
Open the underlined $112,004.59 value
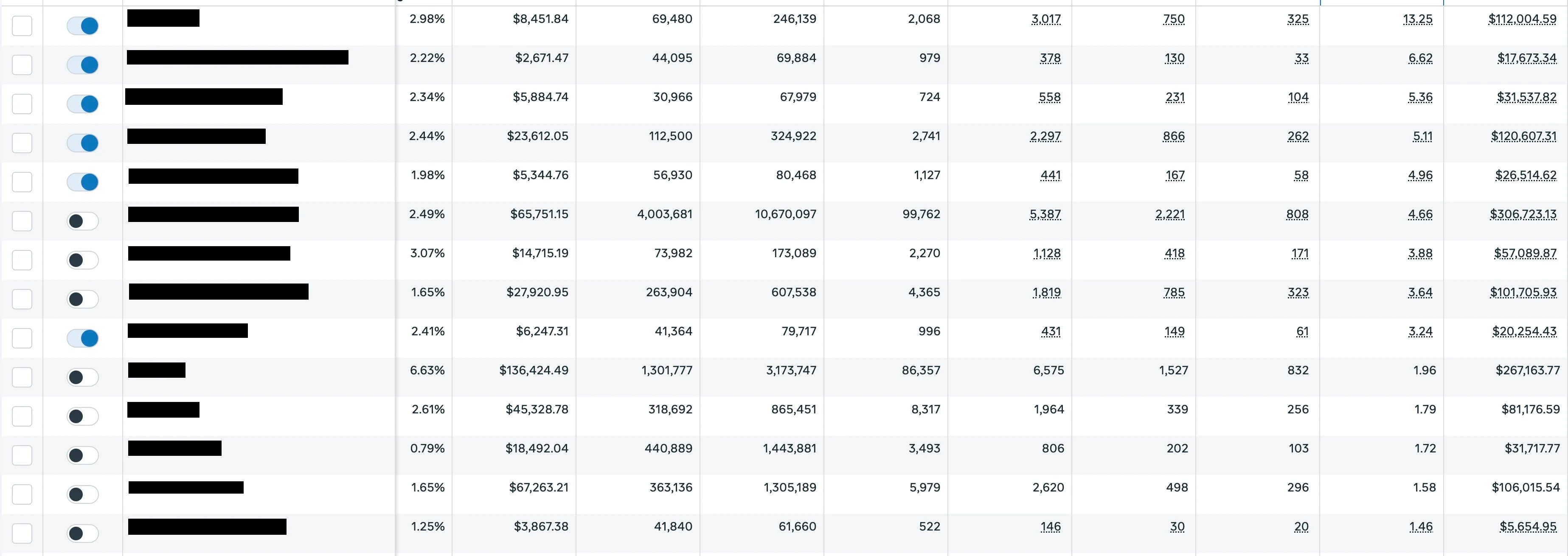(1522, 19)
